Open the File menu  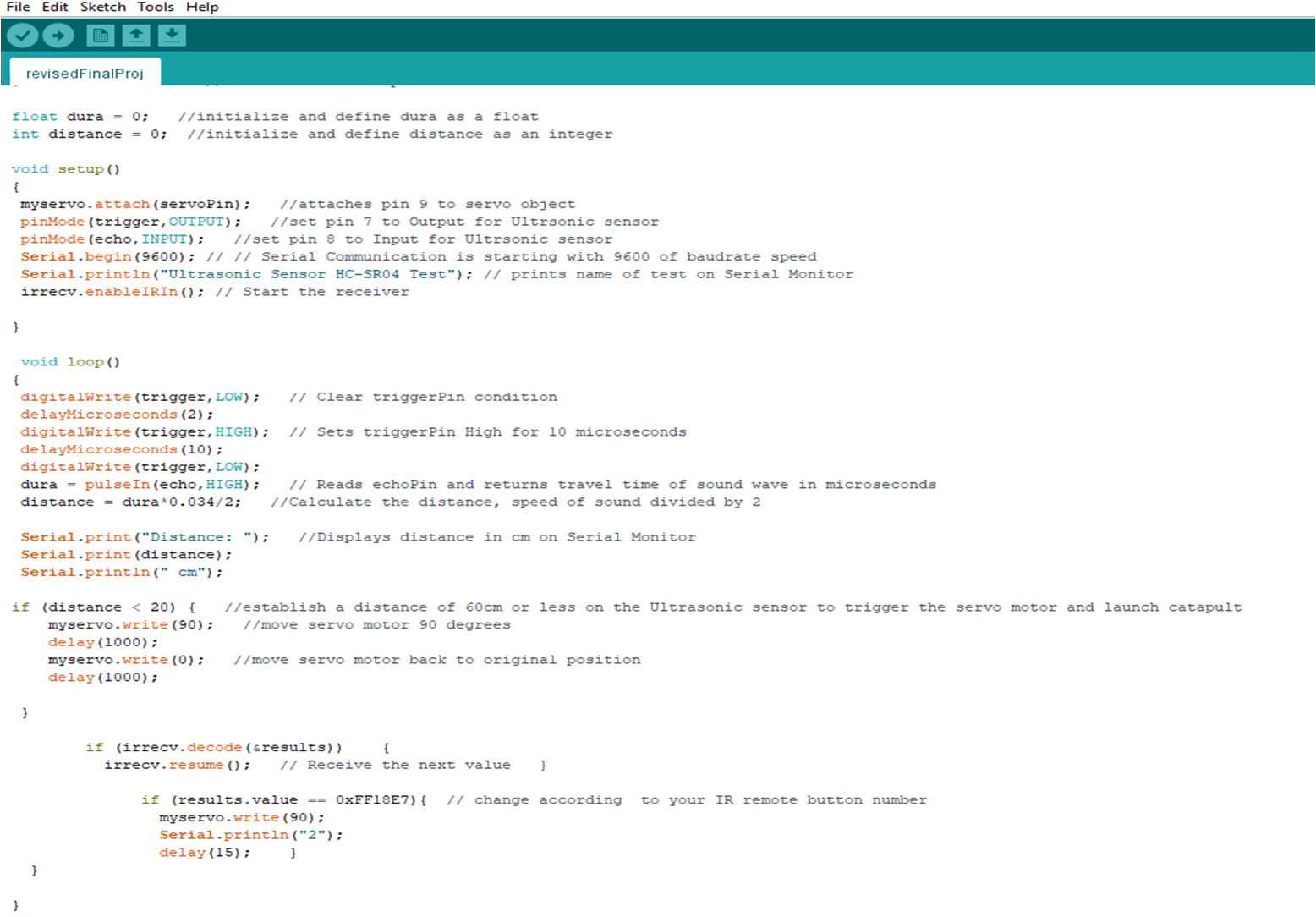point(18,7)
